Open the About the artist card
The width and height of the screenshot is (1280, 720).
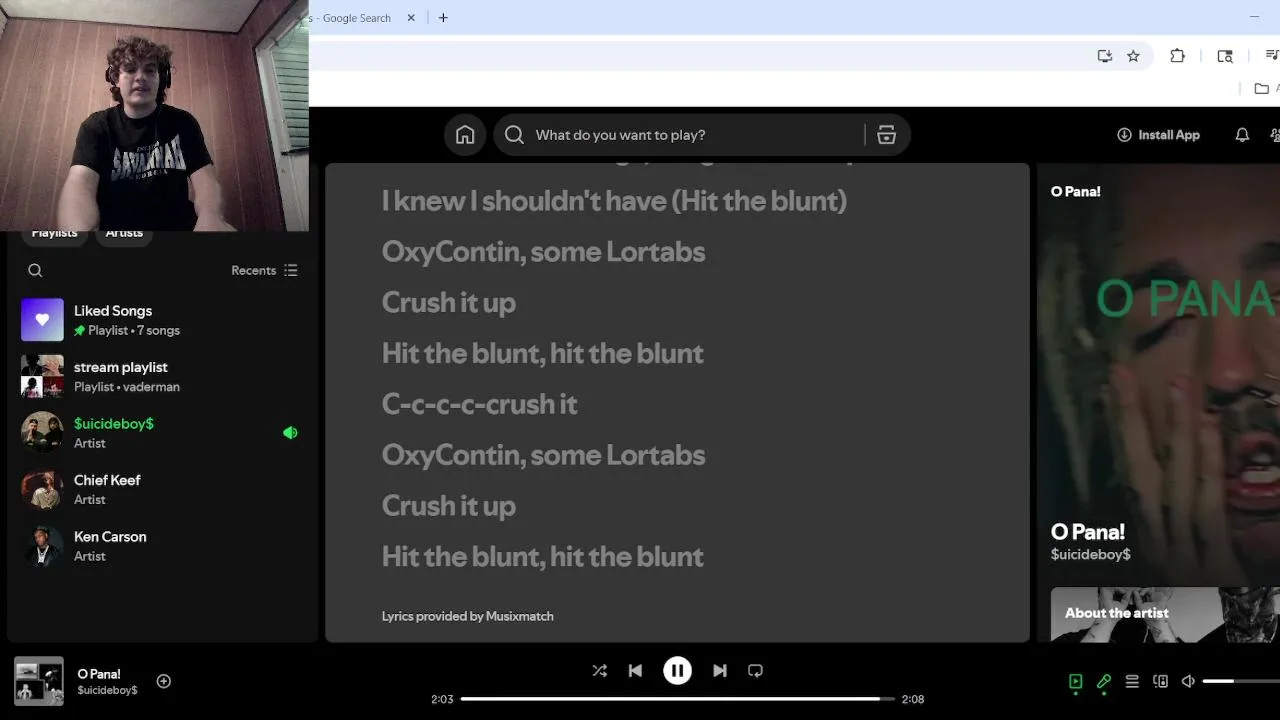click(x=1165, y=614)
